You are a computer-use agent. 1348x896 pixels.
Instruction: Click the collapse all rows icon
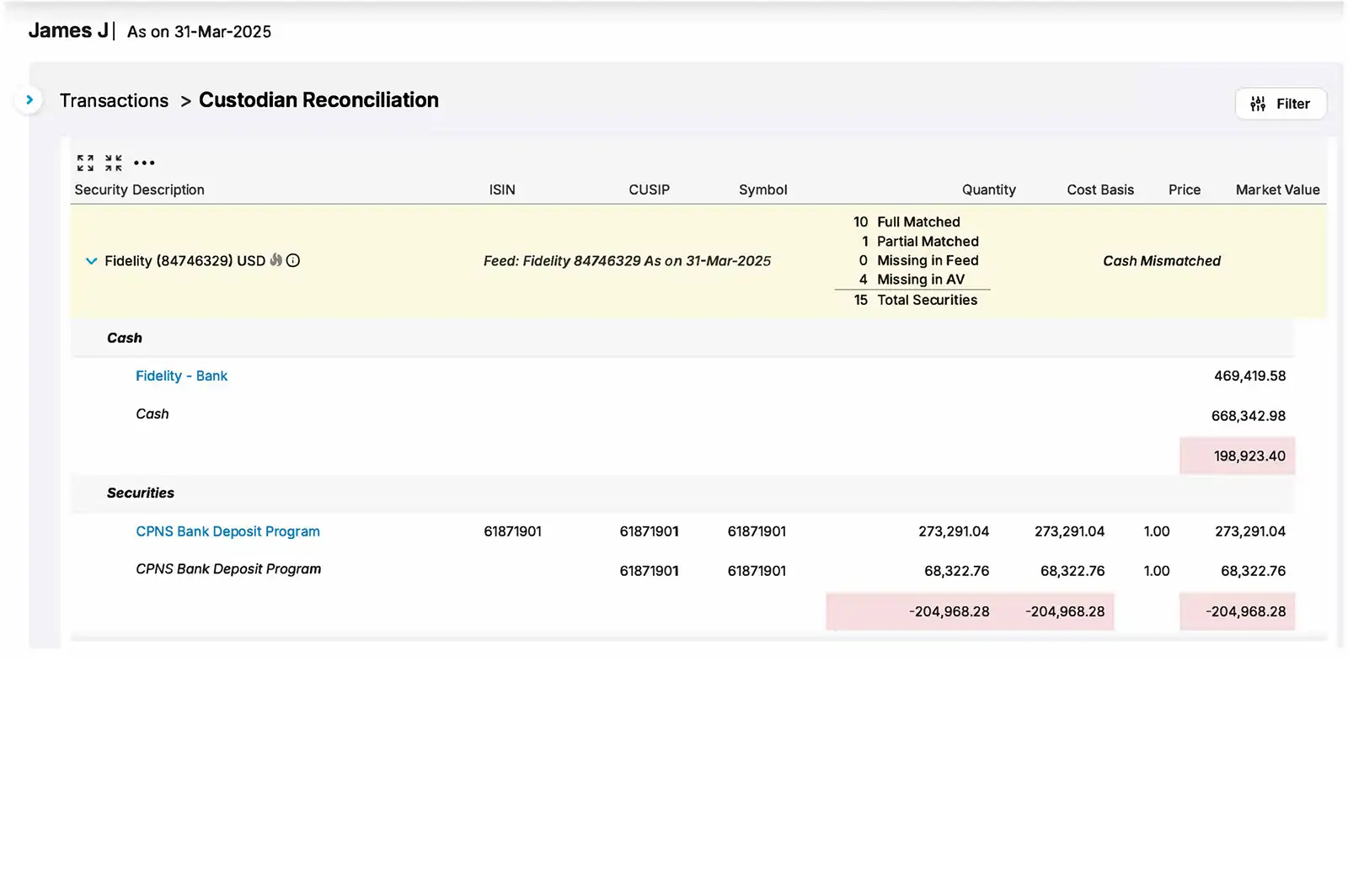112,162
